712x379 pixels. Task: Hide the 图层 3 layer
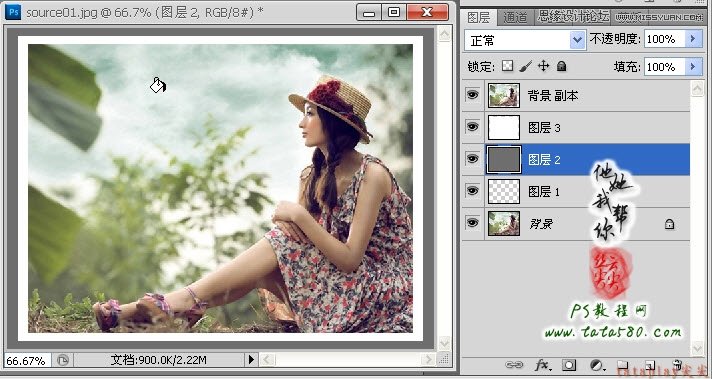(473, 127)
